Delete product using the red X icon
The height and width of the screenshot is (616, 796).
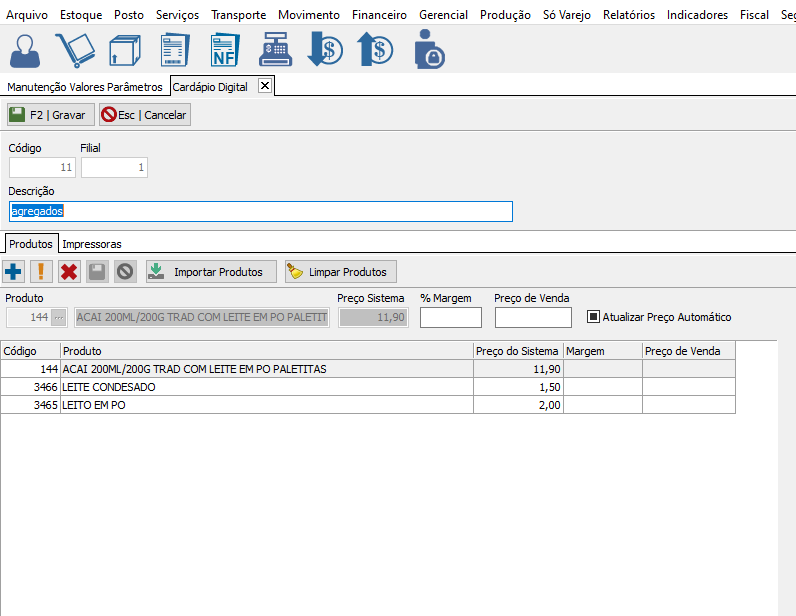pyautogui.click(x=69, y=272)
